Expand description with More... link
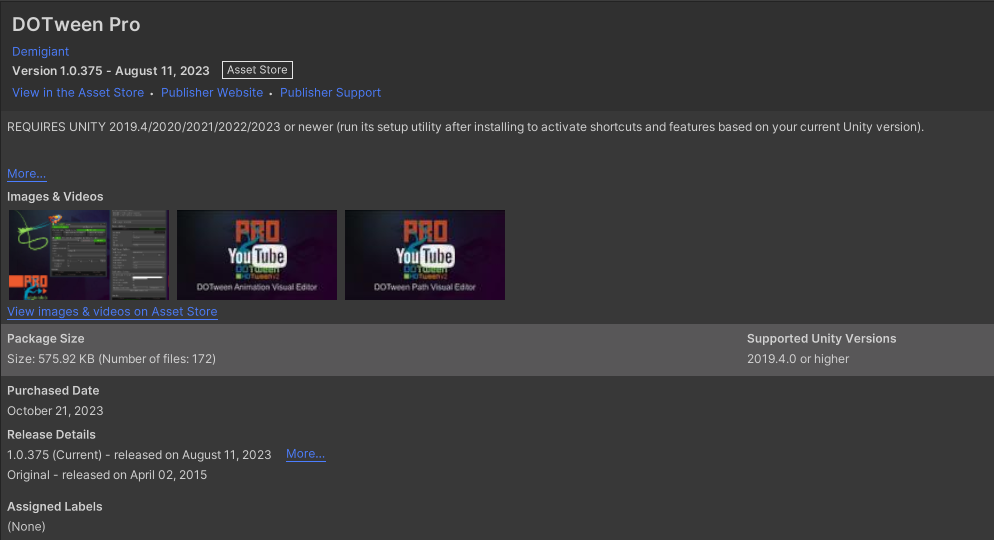The height and width of the screenshot is (540, 994). click(x=27, y=174)
